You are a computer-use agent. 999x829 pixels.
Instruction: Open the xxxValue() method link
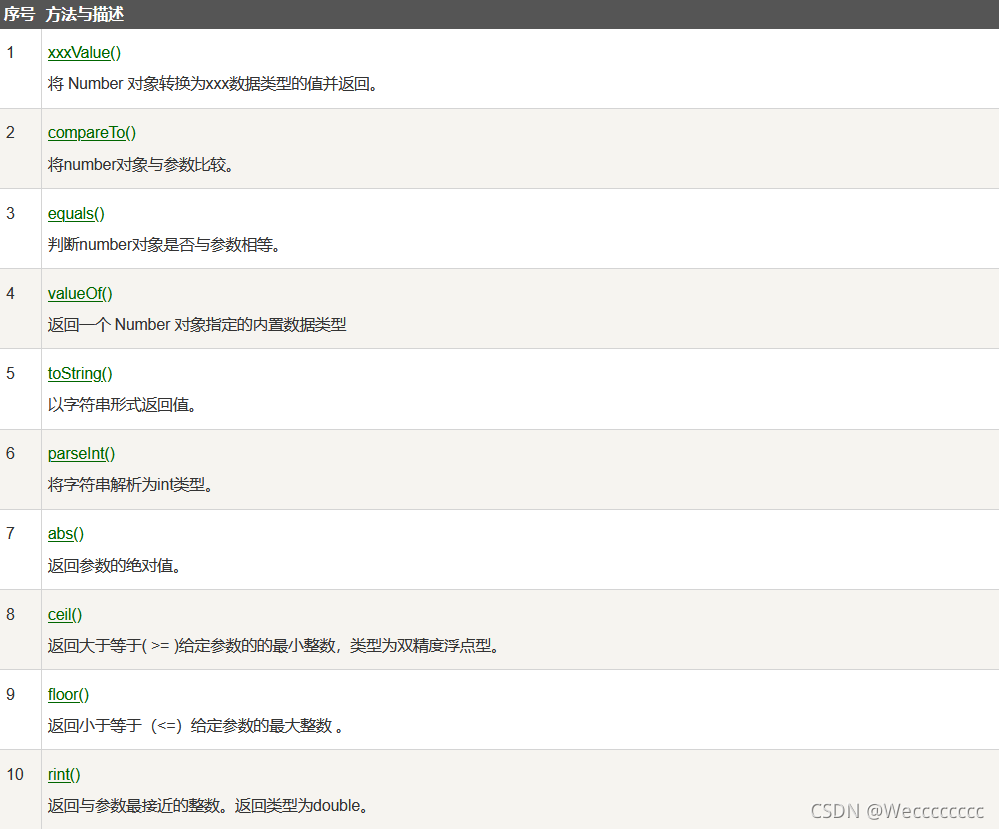(84, 53)
